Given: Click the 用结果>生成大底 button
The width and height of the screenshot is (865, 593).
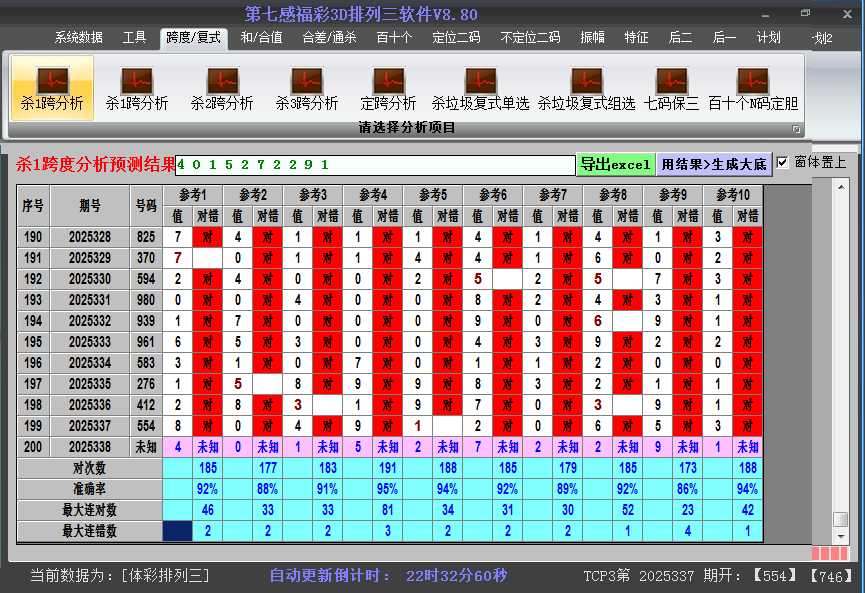Looking at the screenshot, I should pos(714,164).
